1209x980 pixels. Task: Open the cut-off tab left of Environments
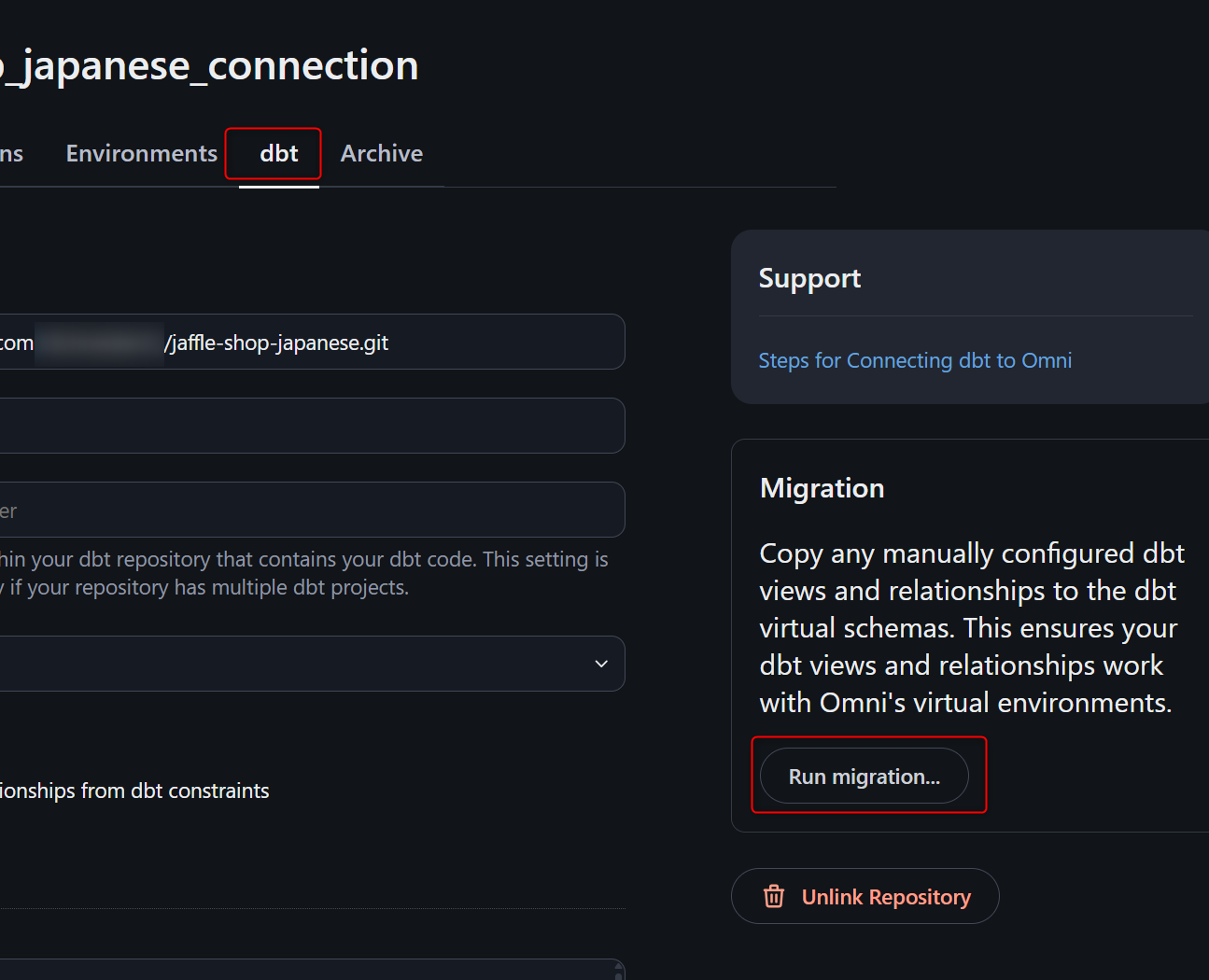[x=11, y=154]
